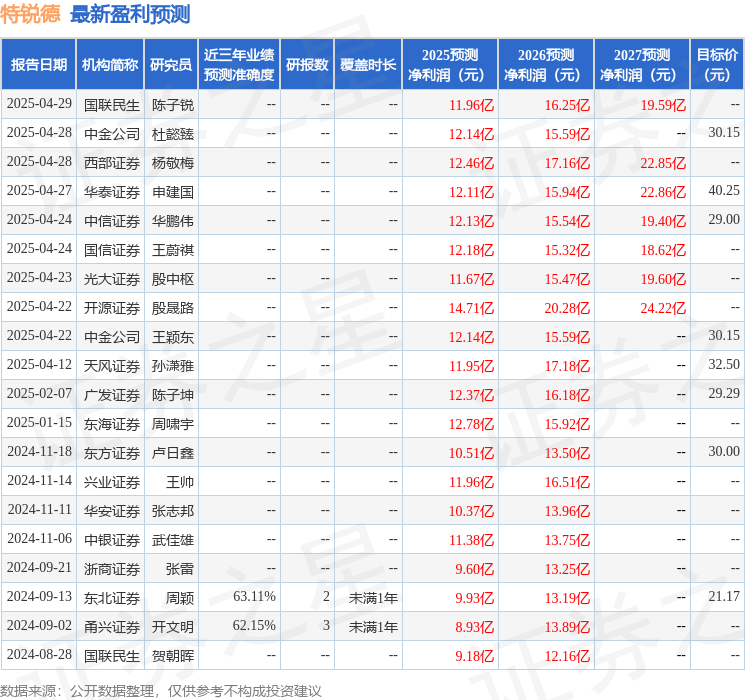Image resolution: width=745 pixels, height=700 pixels.
Task: Click institution 天风证券
Action: [x=112, y=366]
